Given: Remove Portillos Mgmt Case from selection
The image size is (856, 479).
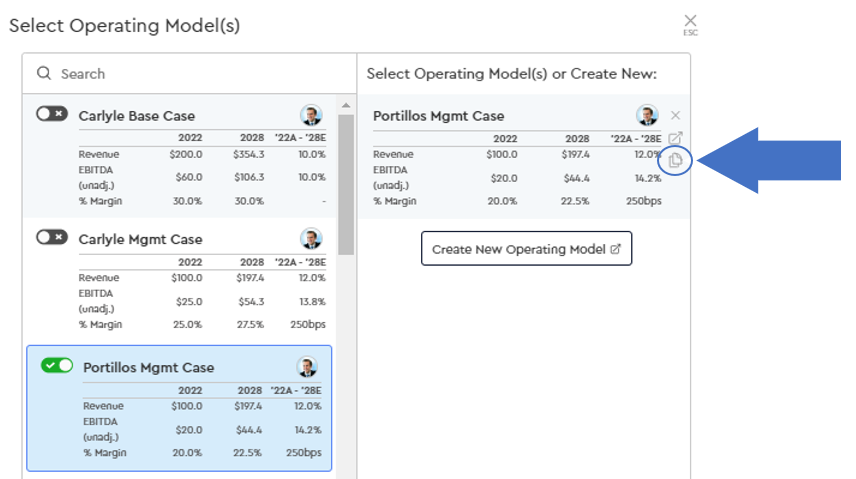Looking at the screenshot, I should pyautogui.click(x=675, y=115).
